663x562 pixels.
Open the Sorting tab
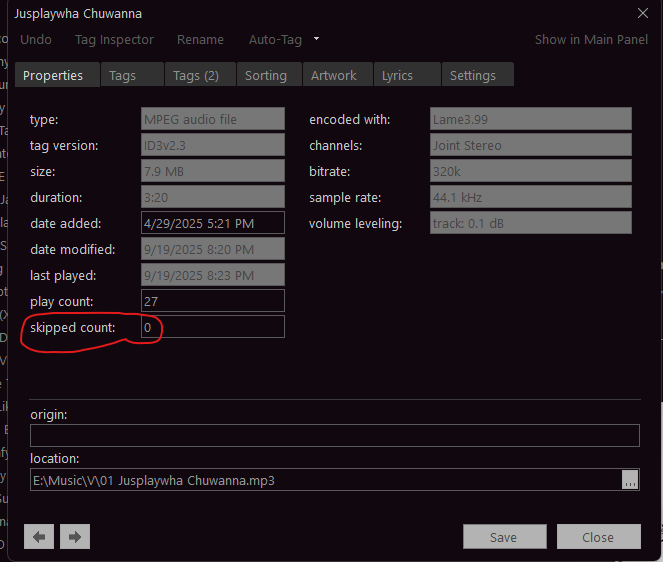pyautogui.click(x=269, y=75)
